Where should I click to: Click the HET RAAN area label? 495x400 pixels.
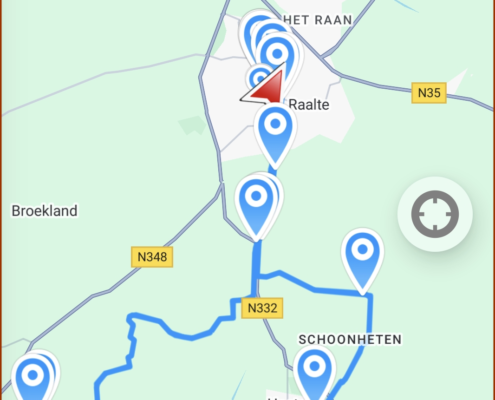pos(318,20)
